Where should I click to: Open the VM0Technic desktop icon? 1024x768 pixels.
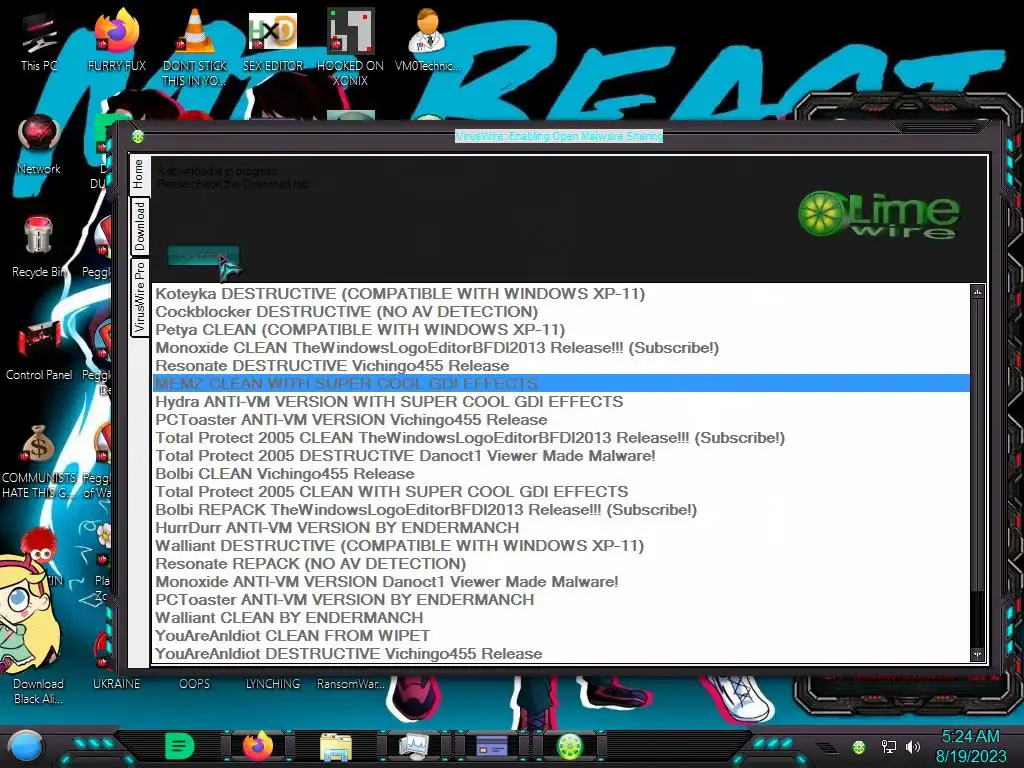click(427, 40)
